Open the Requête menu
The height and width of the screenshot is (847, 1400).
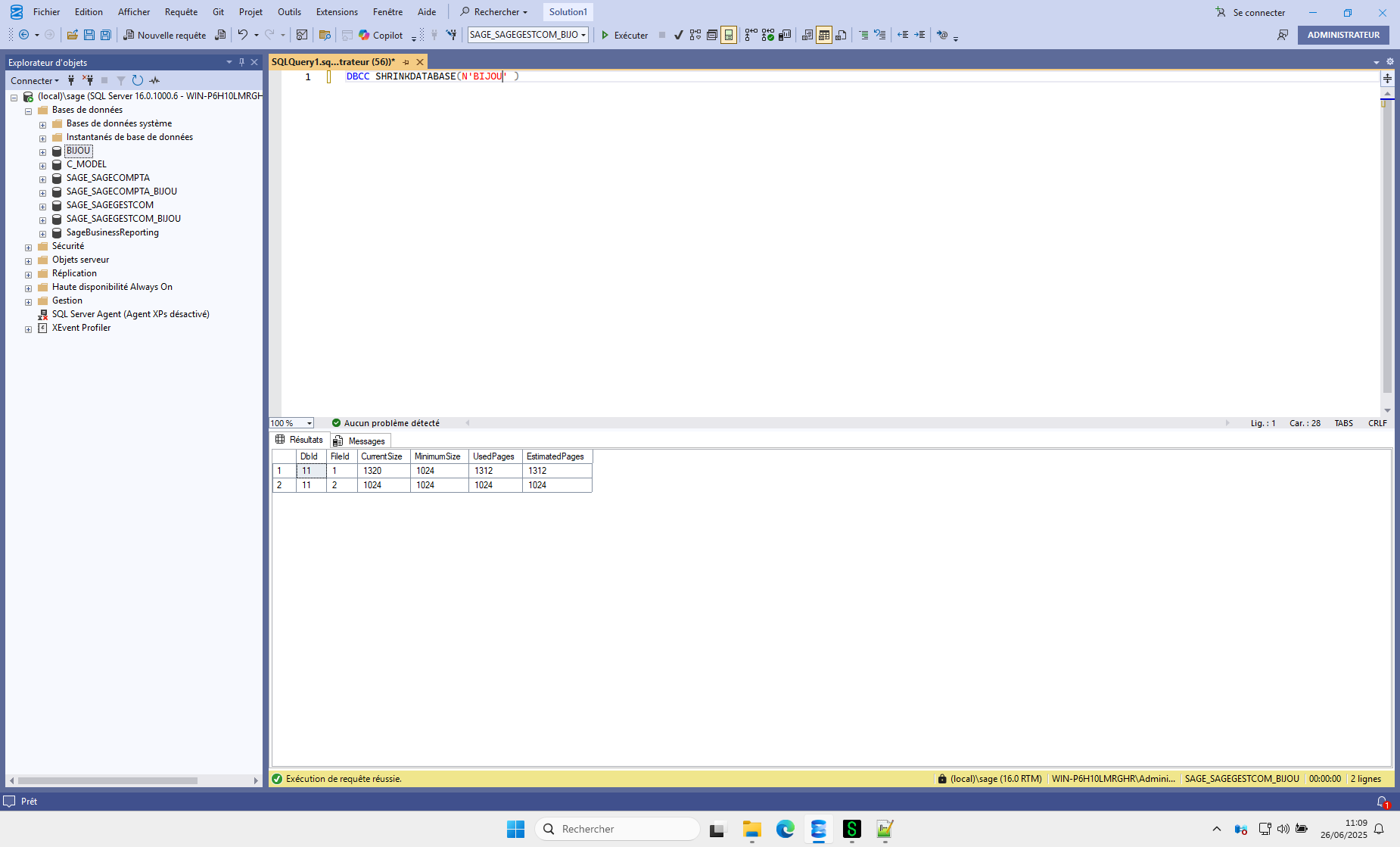(x=181, y=11)
